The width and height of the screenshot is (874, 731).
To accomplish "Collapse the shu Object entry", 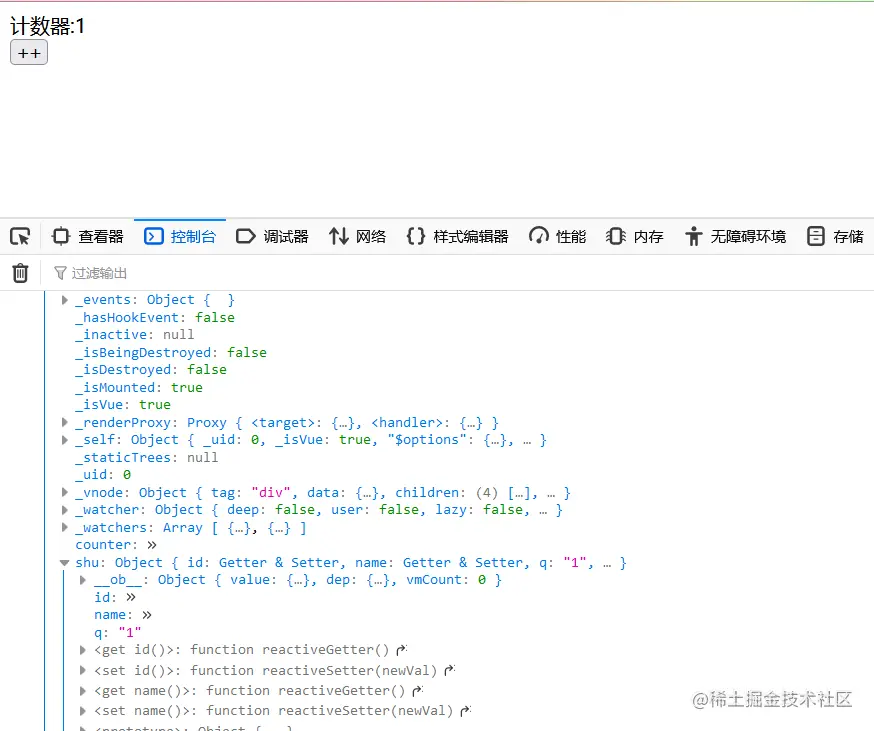I will coord(65,563).
